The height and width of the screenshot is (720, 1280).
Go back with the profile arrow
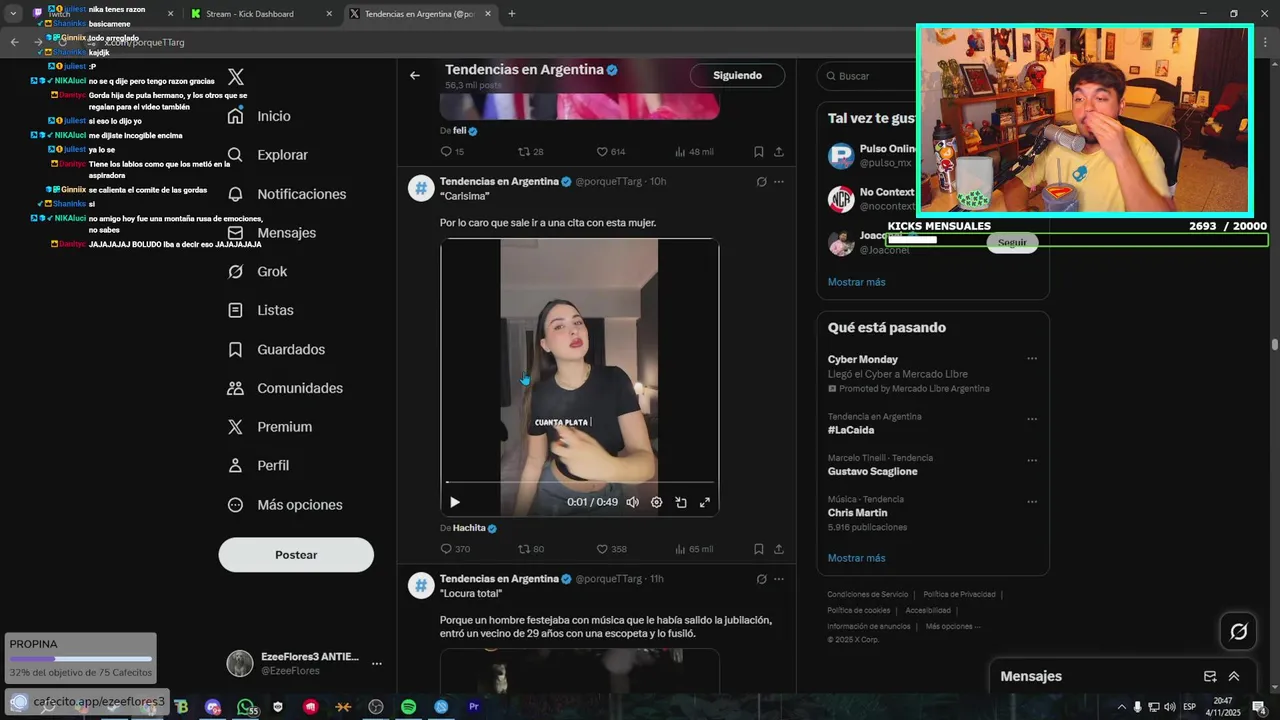coord(415,75)
